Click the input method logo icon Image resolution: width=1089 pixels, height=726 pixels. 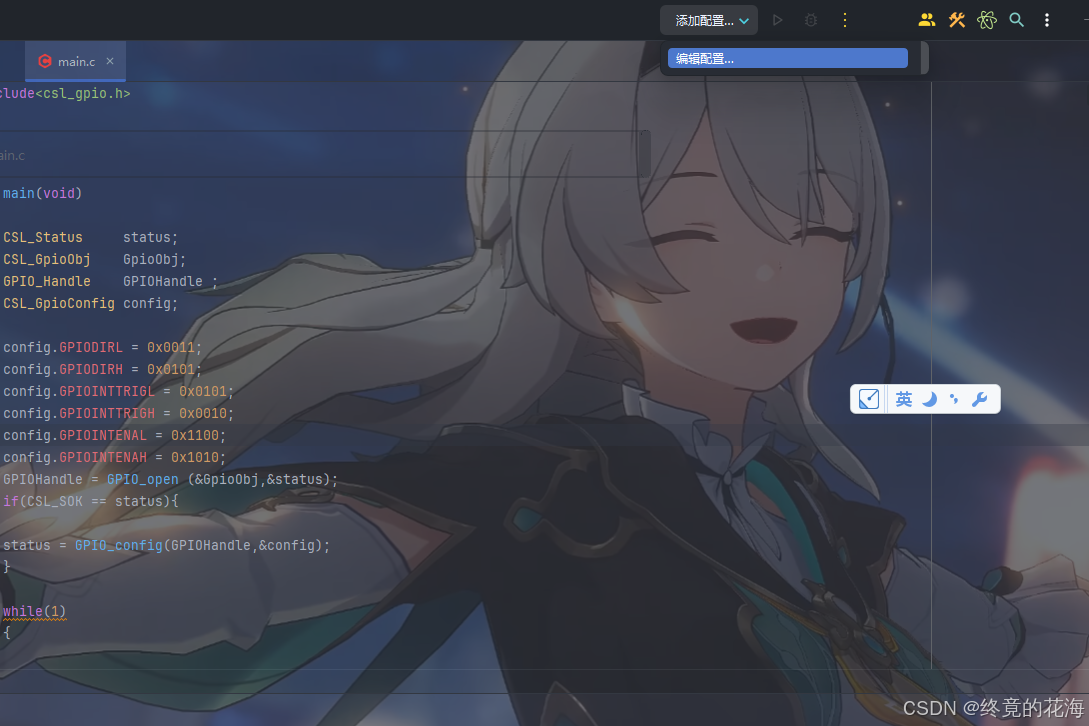869,399
